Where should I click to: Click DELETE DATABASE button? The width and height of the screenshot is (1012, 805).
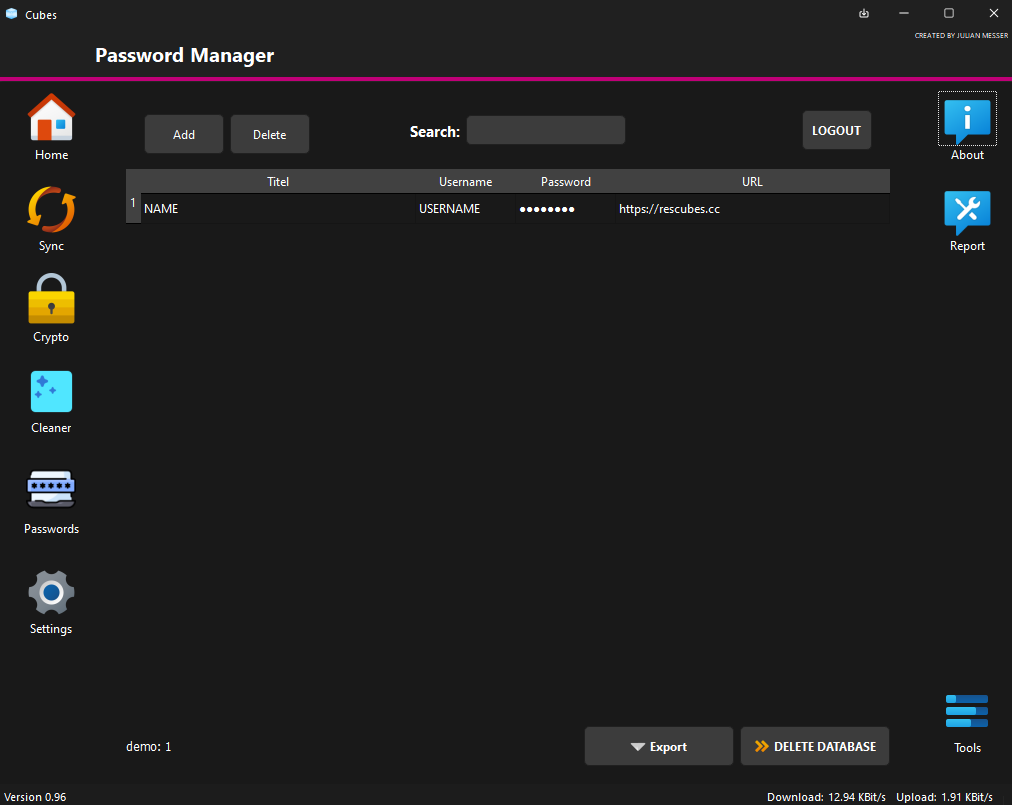(x=815, y=746)
